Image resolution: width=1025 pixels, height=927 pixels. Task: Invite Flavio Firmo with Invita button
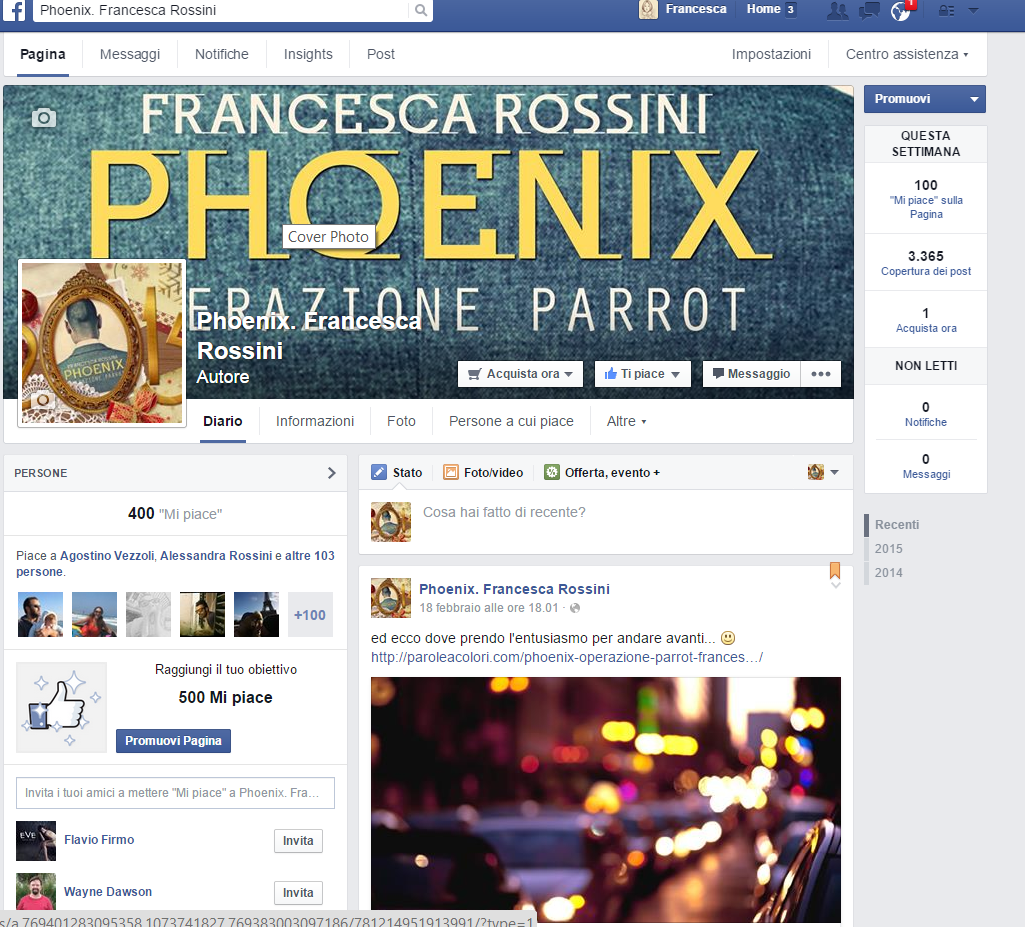[x=298, y=841]
